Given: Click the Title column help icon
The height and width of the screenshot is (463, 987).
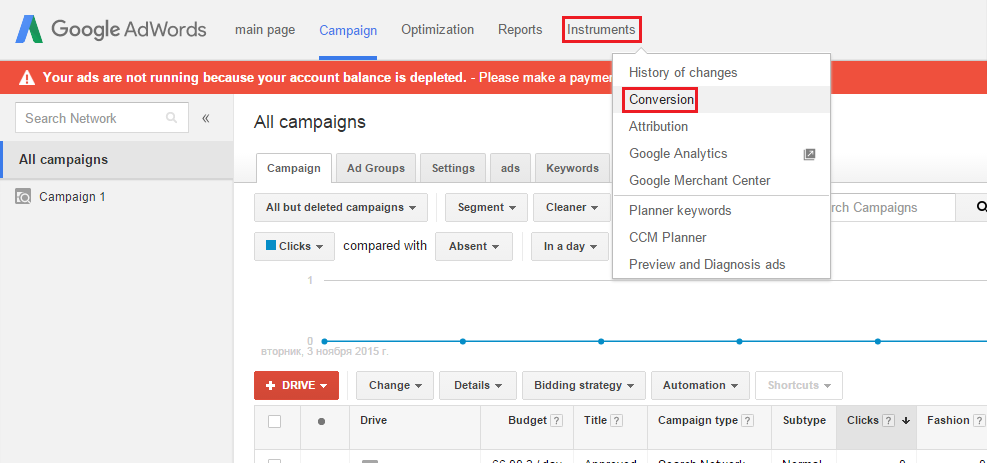Looking at the screenshot, I should [617, 421].
